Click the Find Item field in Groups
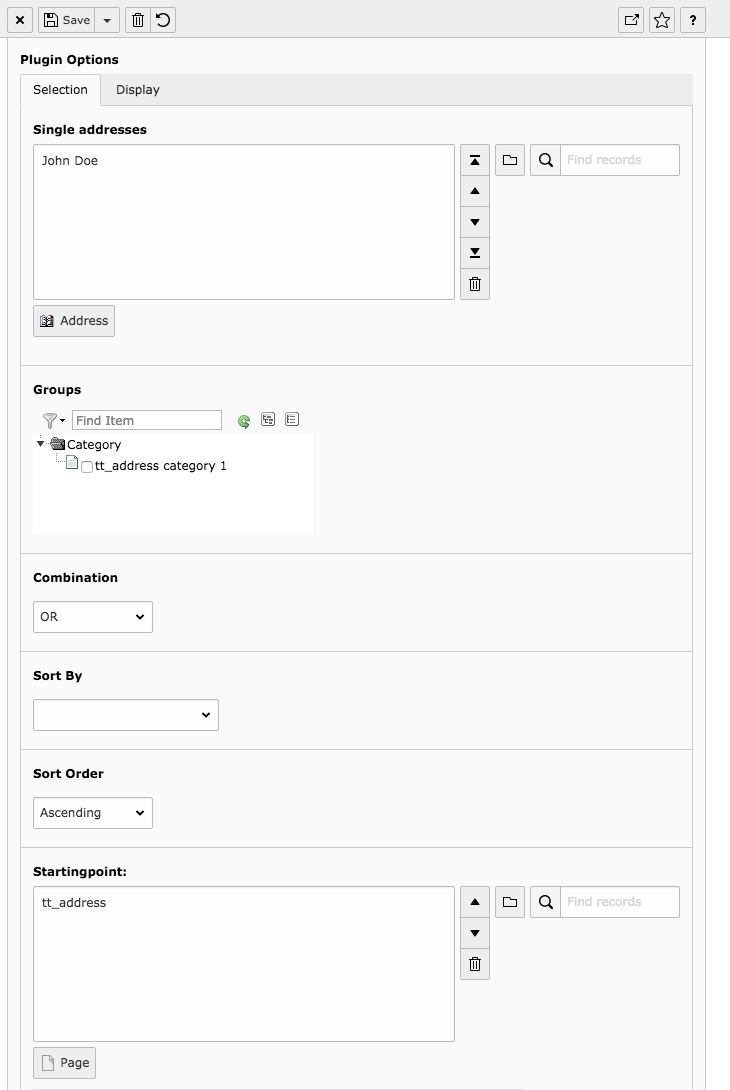The width and height of the screenshot is (730, 1090). click(x=147, y=420)
